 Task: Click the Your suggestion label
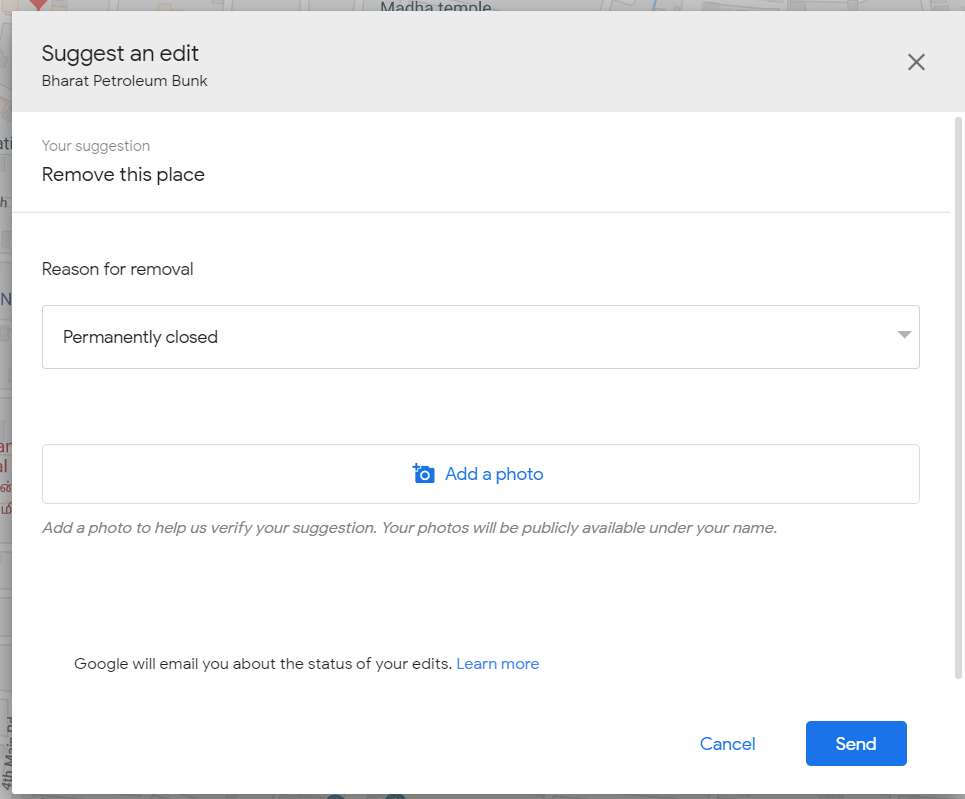click(96, 146)
